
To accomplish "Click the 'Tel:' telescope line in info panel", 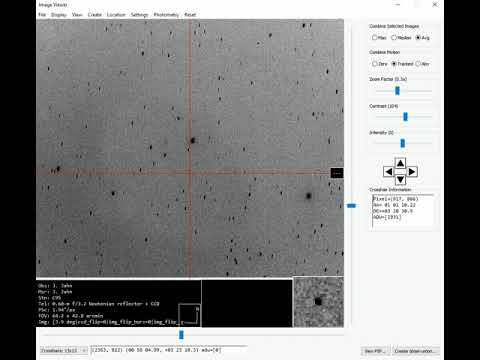I will click(x=99, y=304).
